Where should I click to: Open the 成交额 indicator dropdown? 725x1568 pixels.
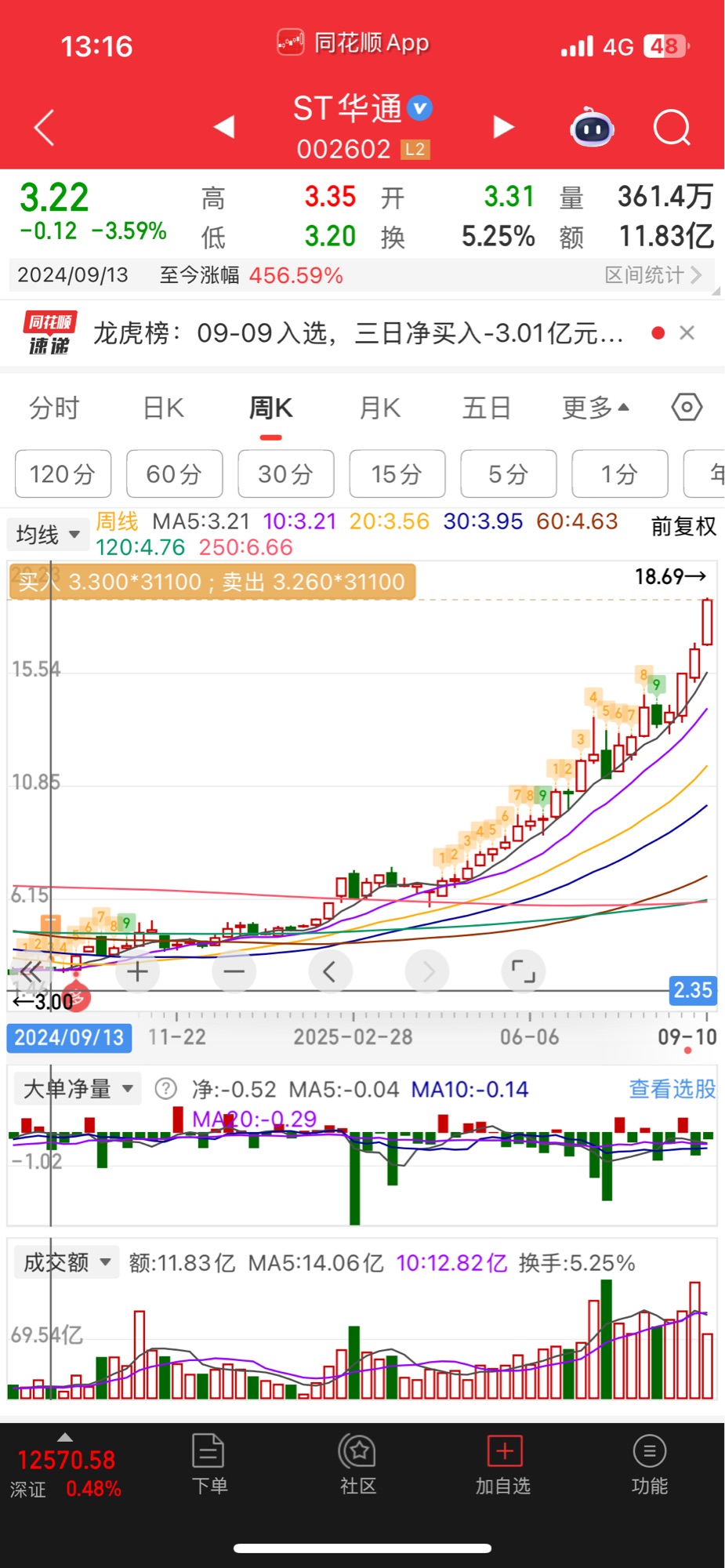click(67, 1262)
